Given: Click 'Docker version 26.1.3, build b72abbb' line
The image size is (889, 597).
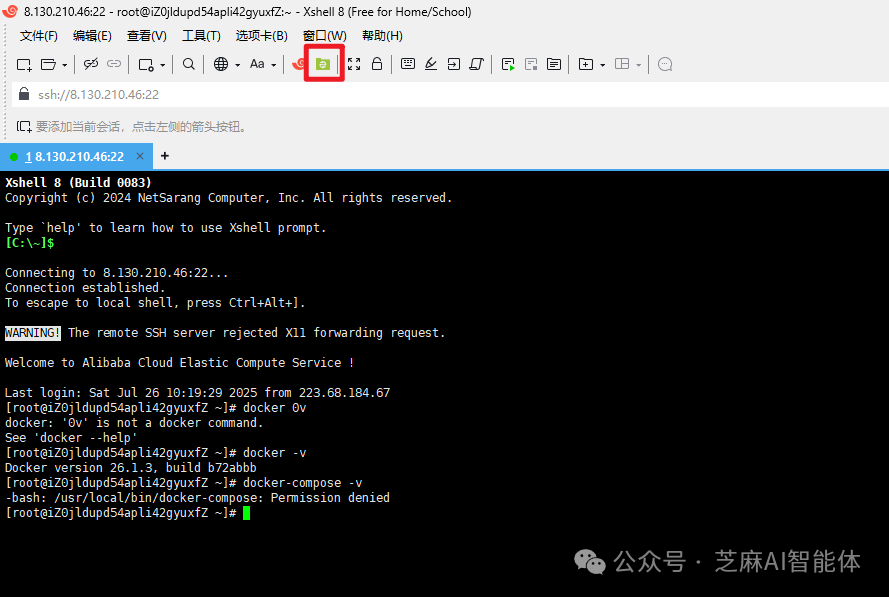Looking at the screenshot, I should (x=130, y=468).
